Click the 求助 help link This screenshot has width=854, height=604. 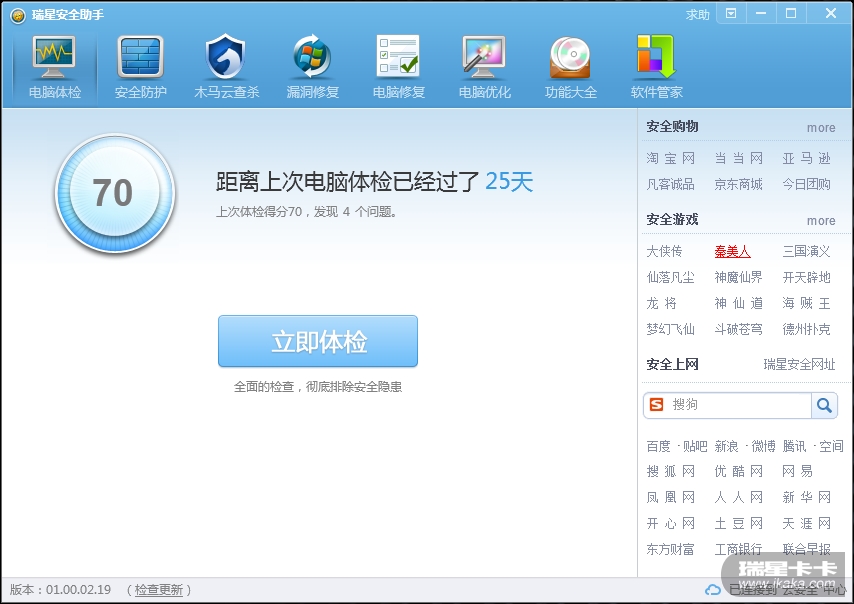pos(698,15)
